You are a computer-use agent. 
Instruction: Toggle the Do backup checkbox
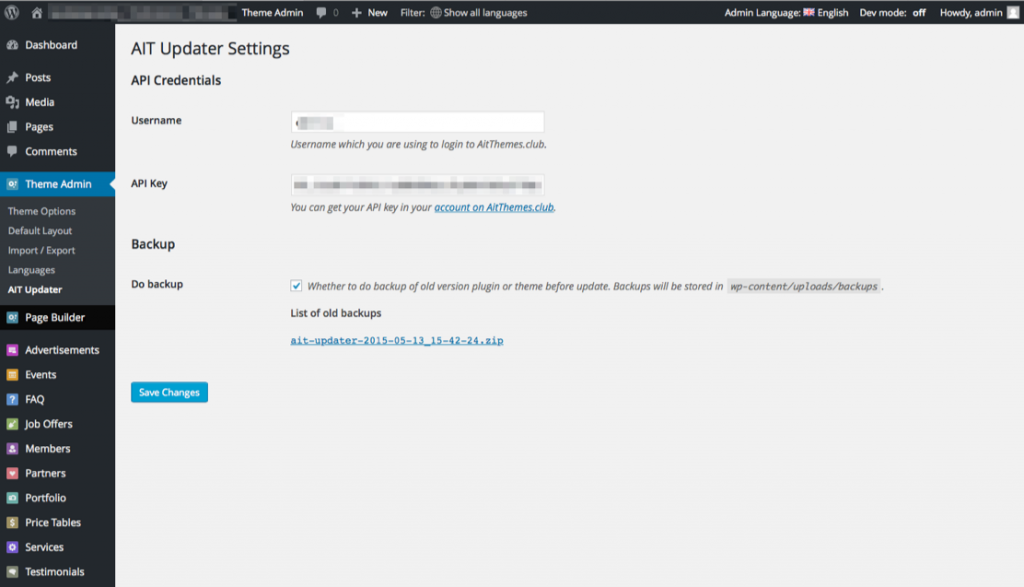click(x=296, y=285)
